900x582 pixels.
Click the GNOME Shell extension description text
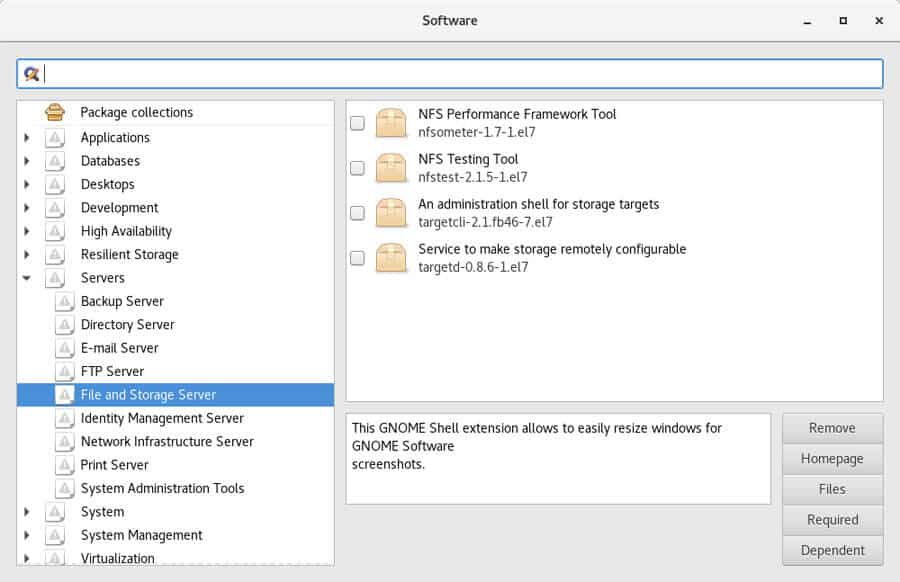point(537,446)
